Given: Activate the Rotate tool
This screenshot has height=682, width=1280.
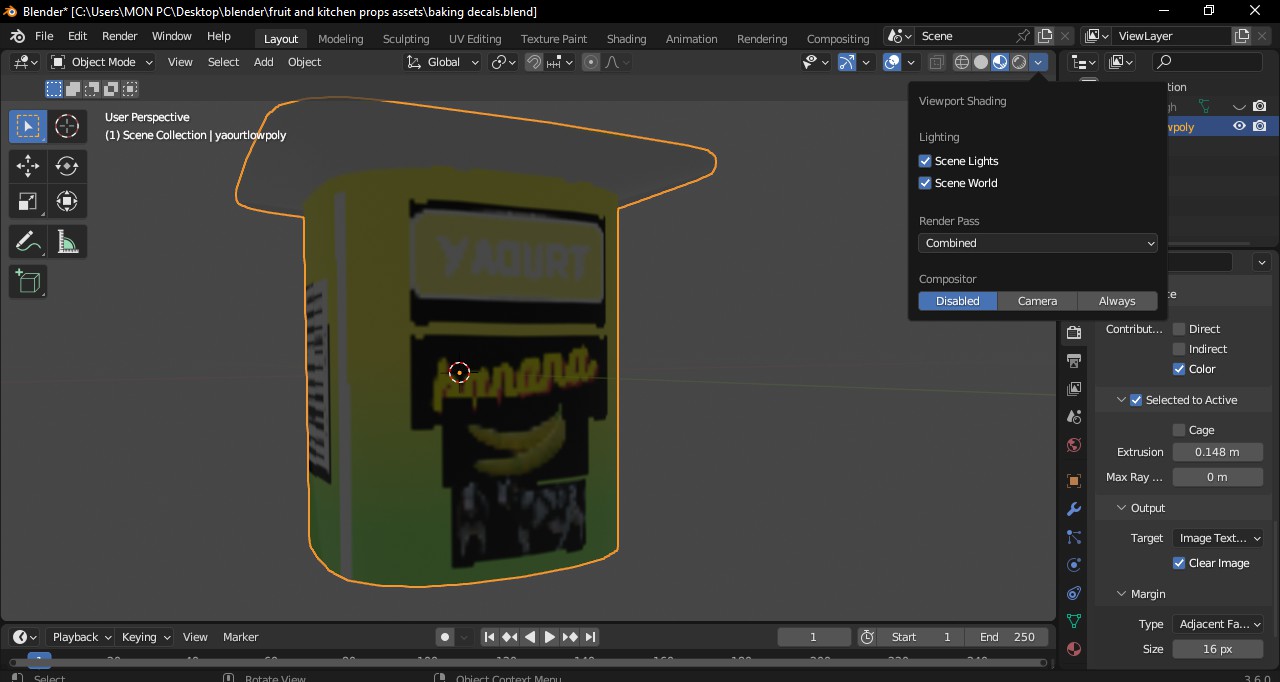Looking at the screenshot, I should coord(67,166).
